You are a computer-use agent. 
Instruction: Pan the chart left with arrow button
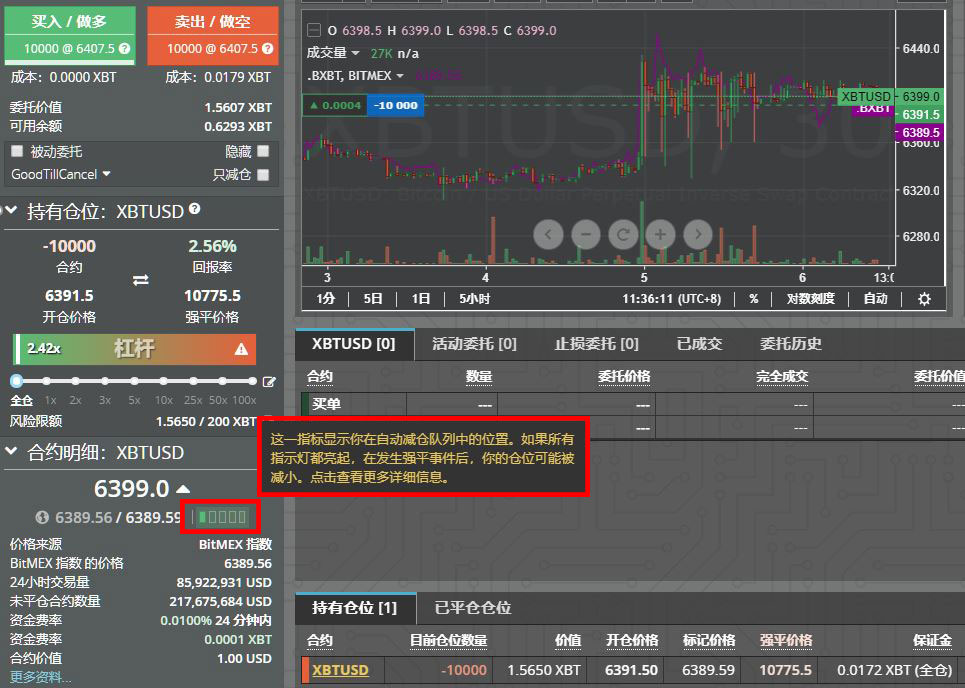pyautogui.click(x=548, y=234)
